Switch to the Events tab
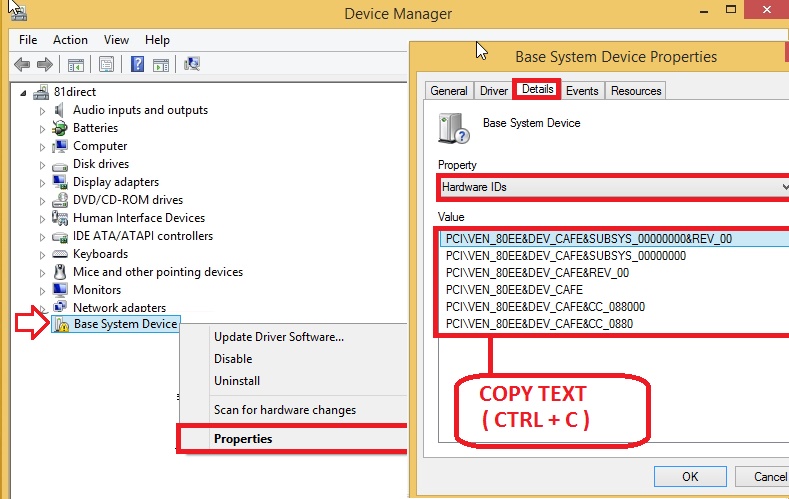Viewport: 789px width, 499px height. coord(582,91)
